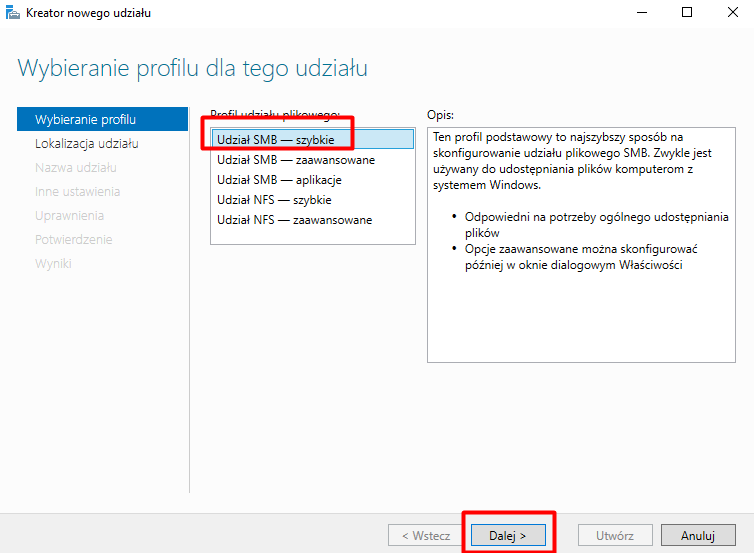Click the '< Wstecz' button
The height and width of the screenshot is (553, 754).
pos(425,535)
